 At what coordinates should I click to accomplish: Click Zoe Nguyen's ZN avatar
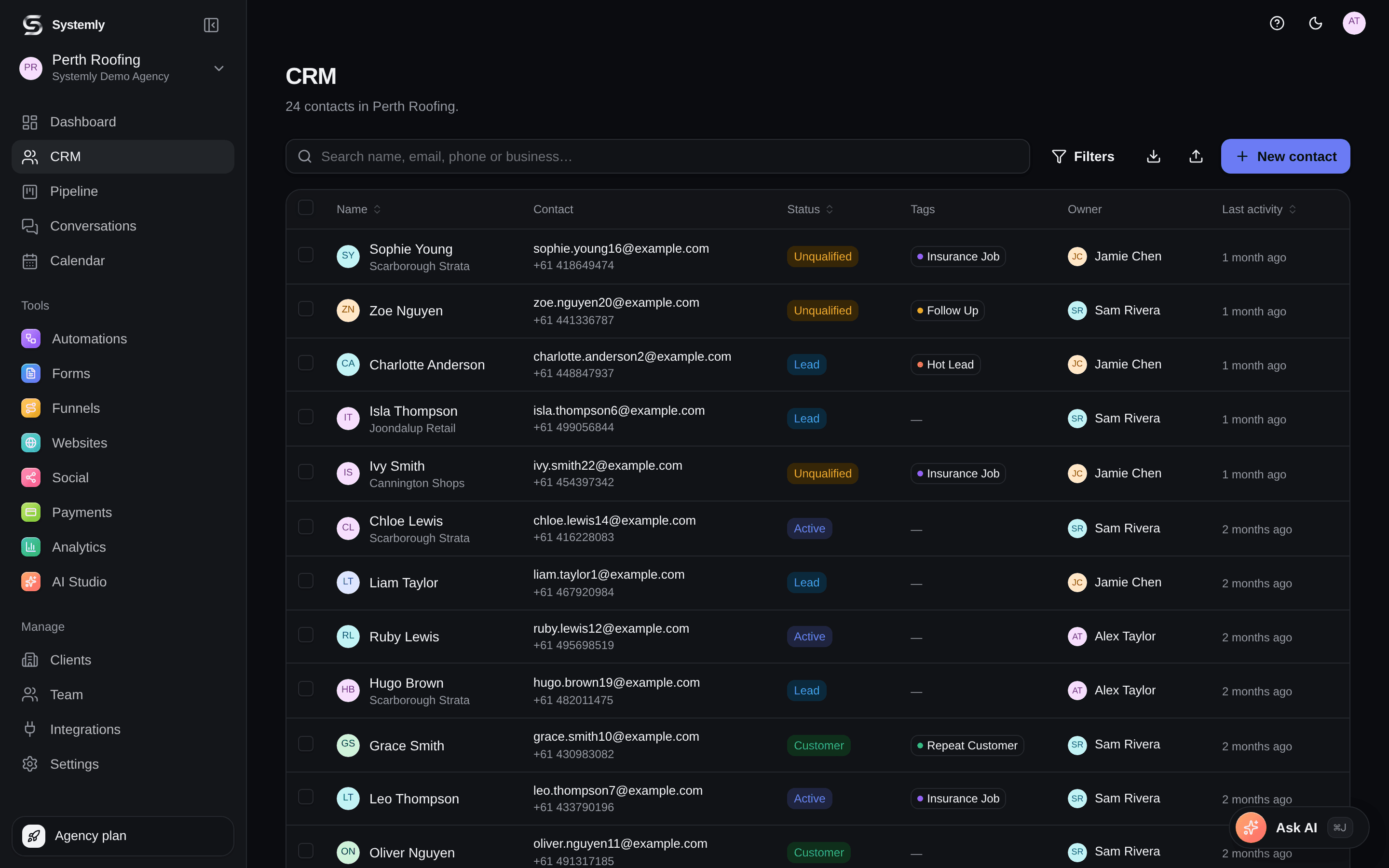[348, 310]
